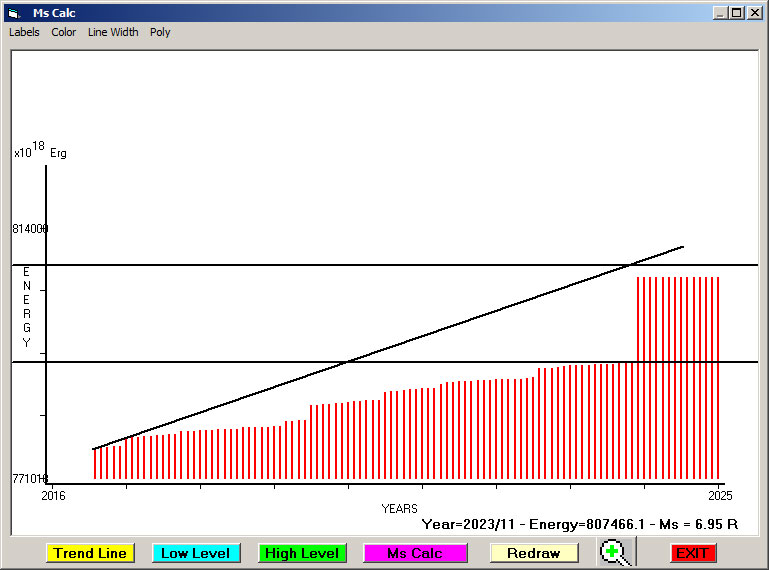
Task: Open the Labels menu
Action: pos(24,32)
